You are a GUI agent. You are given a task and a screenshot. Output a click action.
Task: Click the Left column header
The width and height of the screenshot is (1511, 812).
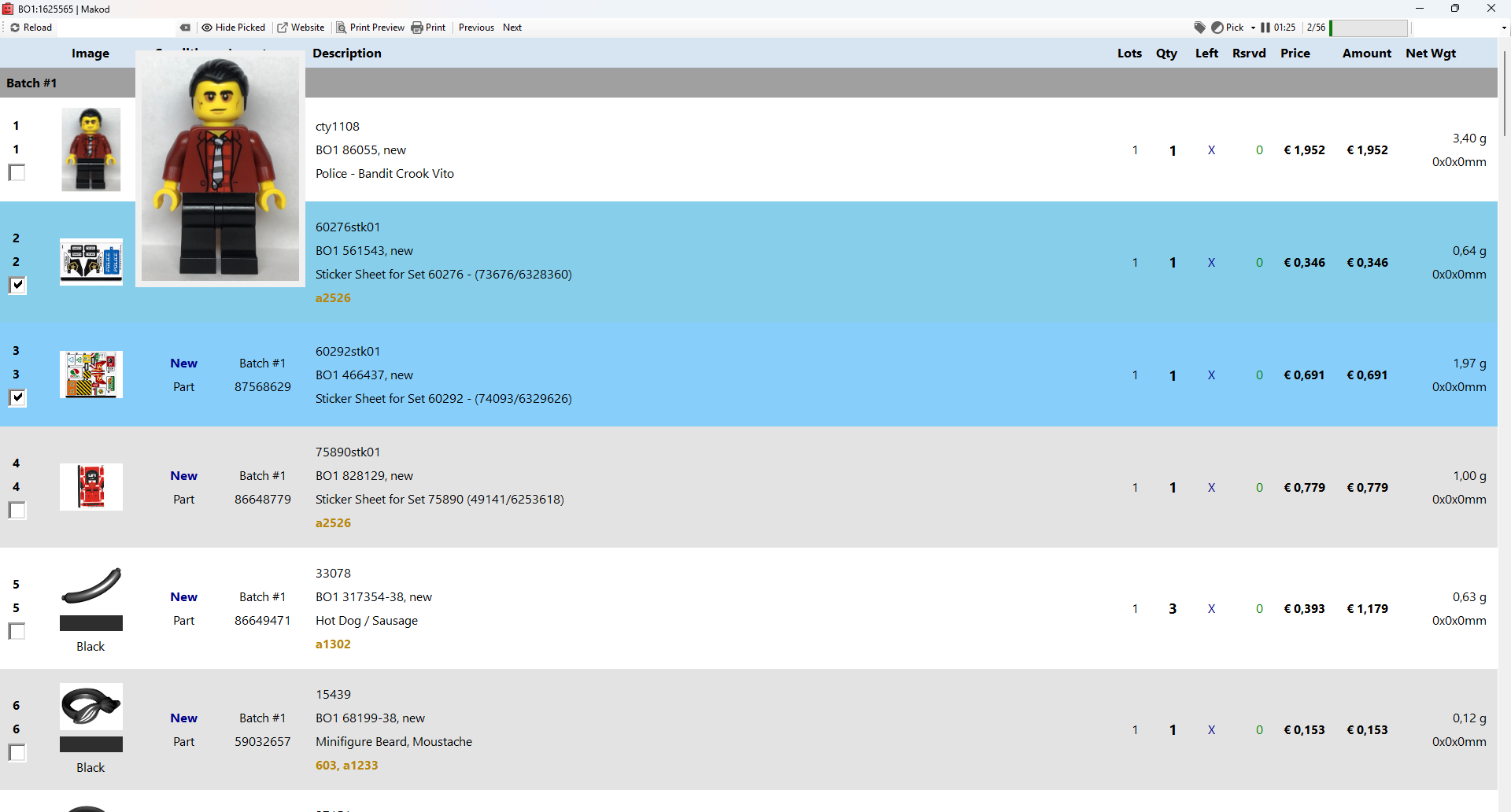[x=1206, y=54]
